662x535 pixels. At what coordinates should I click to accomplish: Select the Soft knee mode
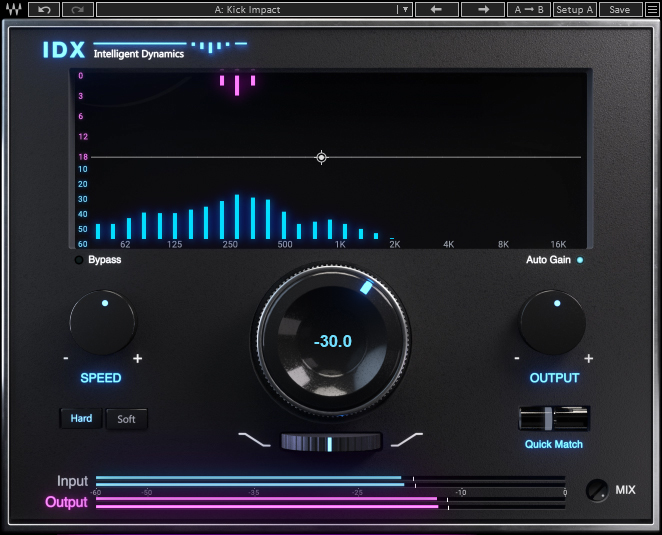[x=126, y=419]
